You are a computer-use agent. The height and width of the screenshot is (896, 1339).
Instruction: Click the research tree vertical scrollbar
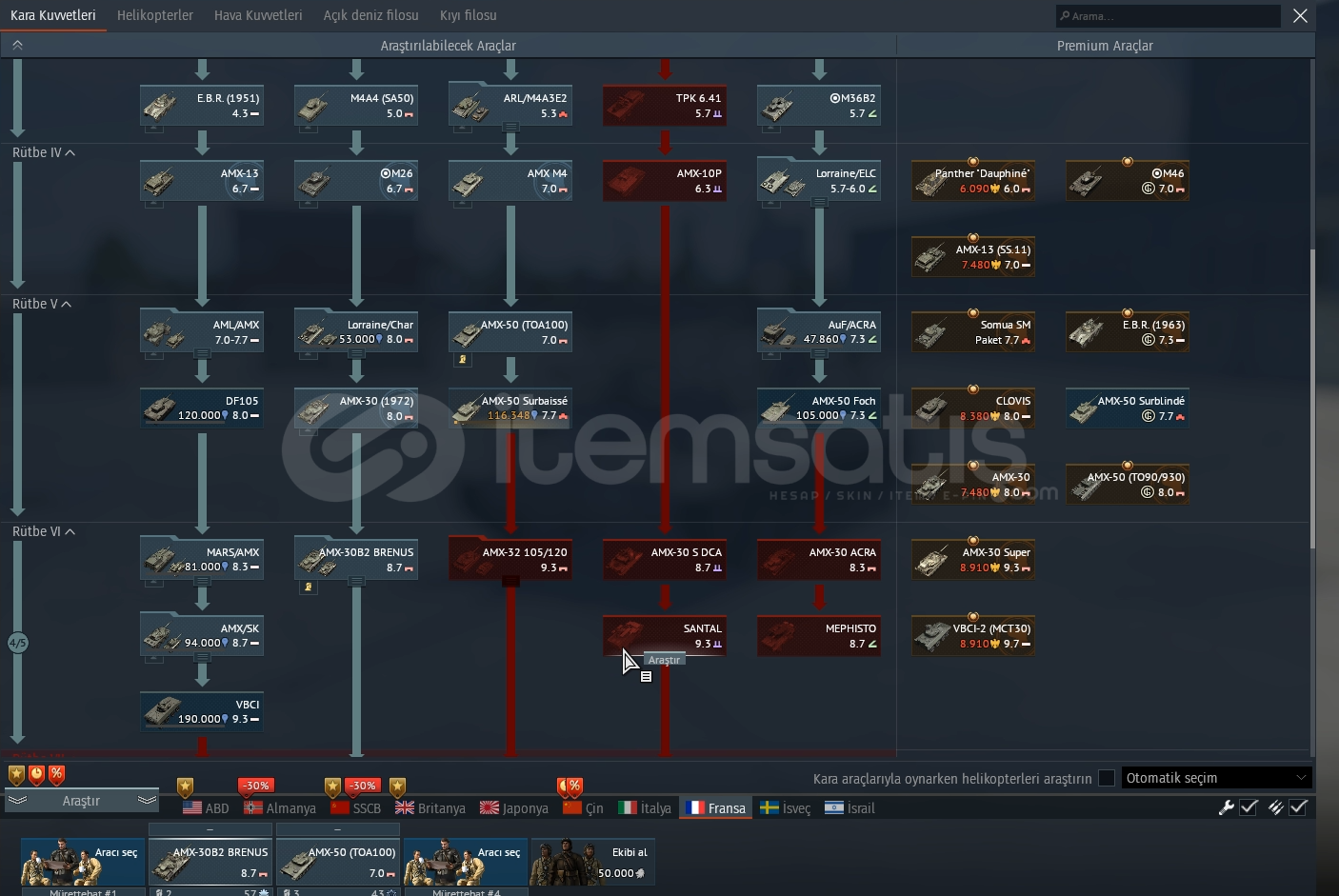(x=1312, y=398)
